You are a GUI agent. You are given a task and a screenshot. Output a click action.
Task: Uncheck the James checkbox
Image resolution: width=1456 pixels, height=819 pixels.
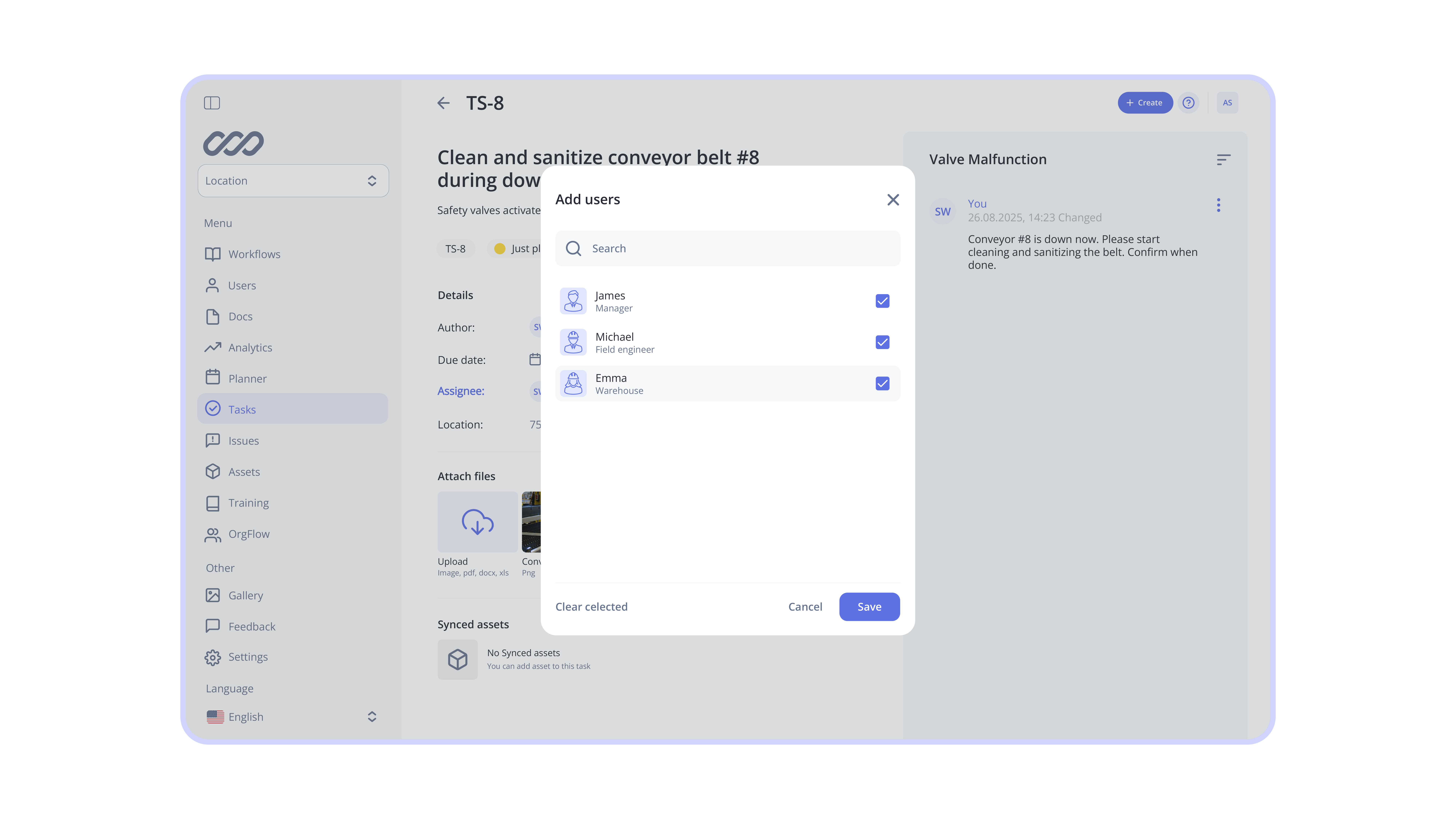tap(882, 301)
